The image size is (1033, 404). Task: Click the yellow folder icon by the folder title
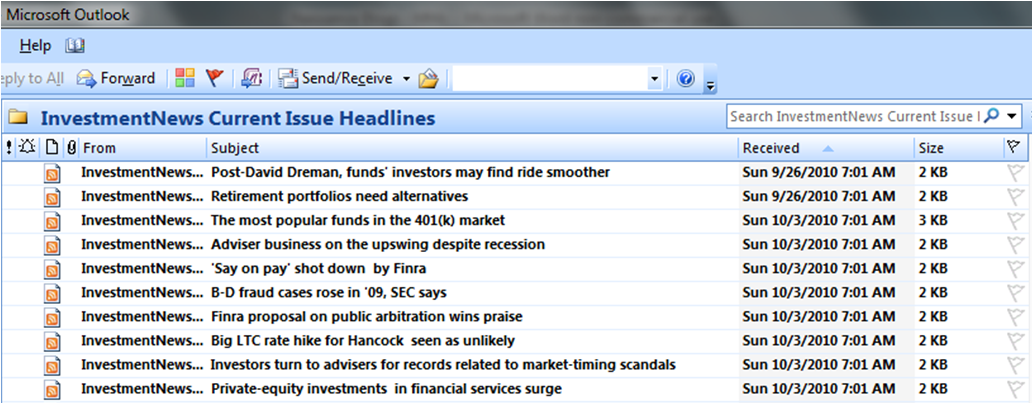tap(18, 118)
